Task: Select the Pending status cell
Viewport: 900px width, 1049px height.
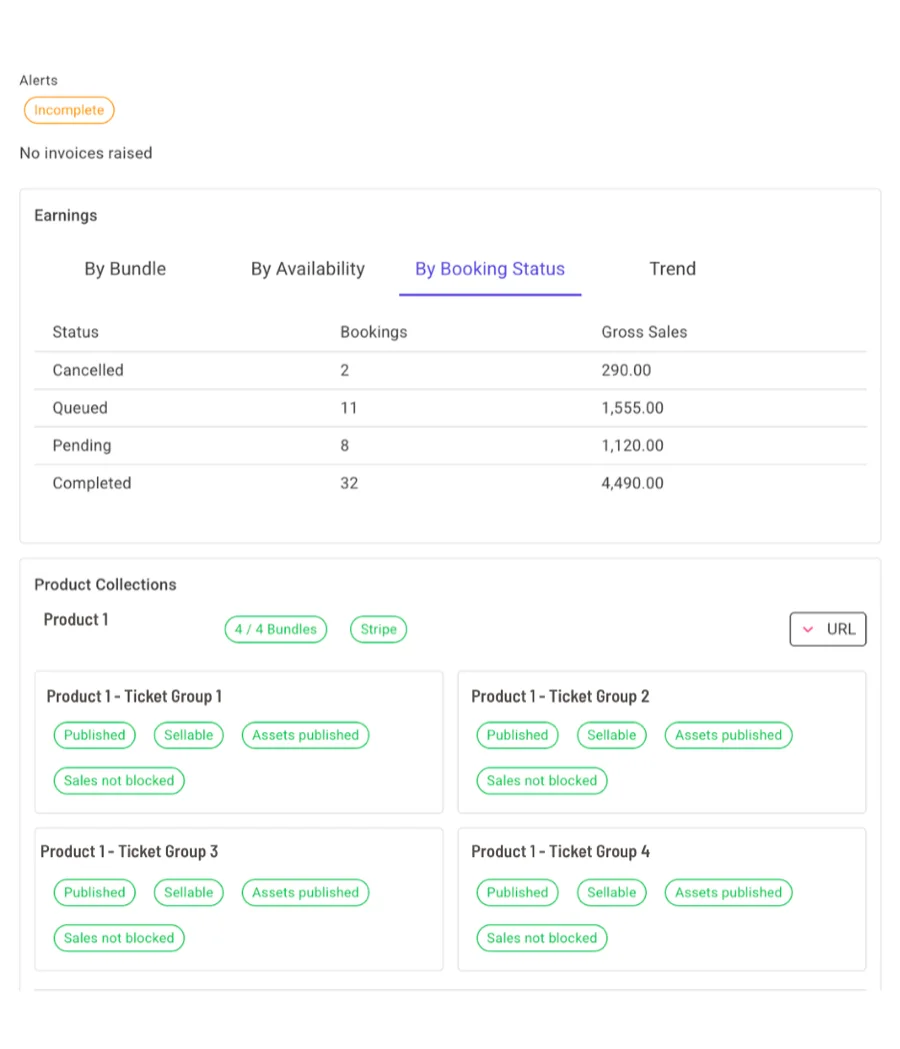Action: tap(82, 446)
